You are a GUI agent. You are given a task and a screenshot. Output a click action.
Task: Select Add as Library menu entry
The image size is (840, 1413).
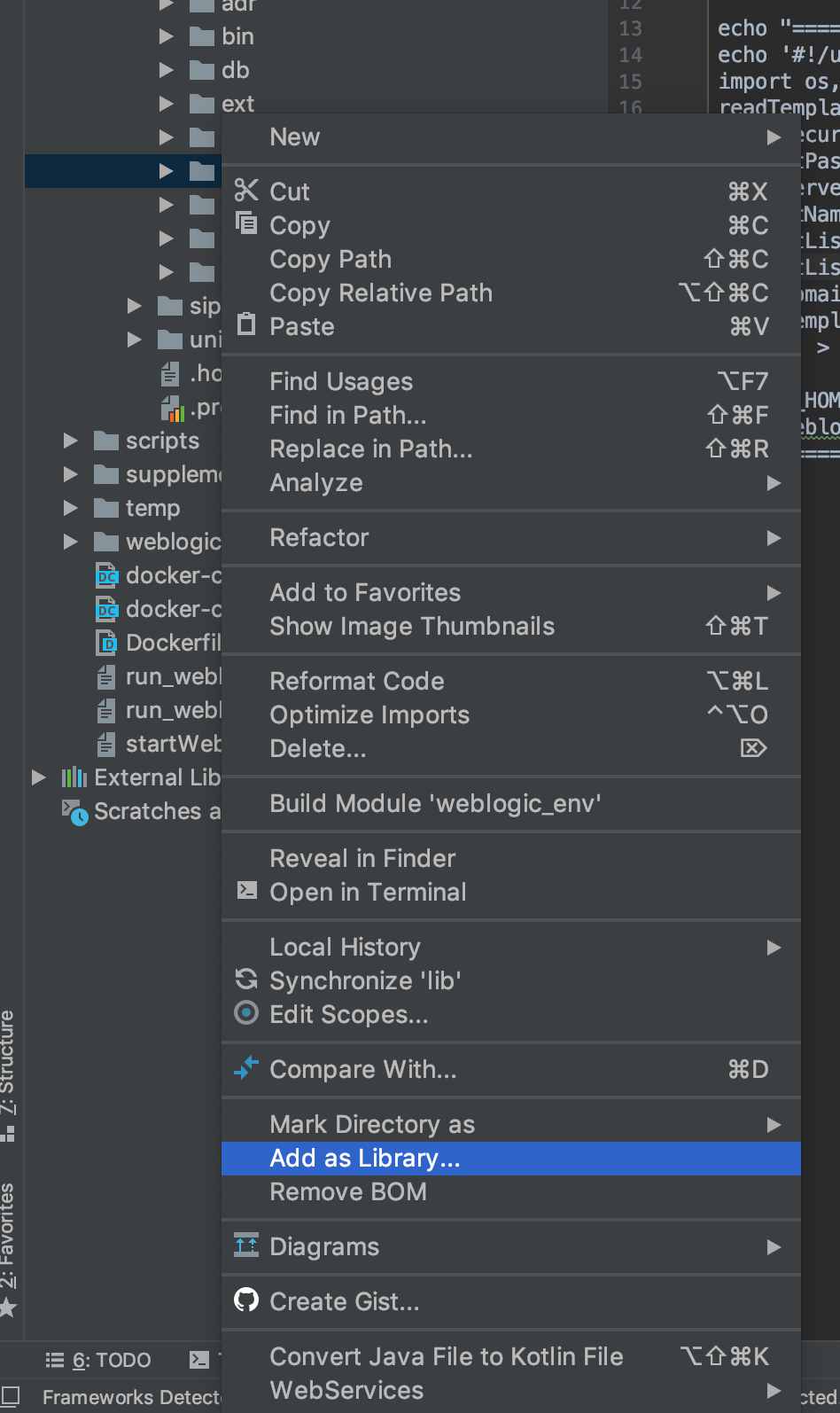click(x=365, y=1159)
